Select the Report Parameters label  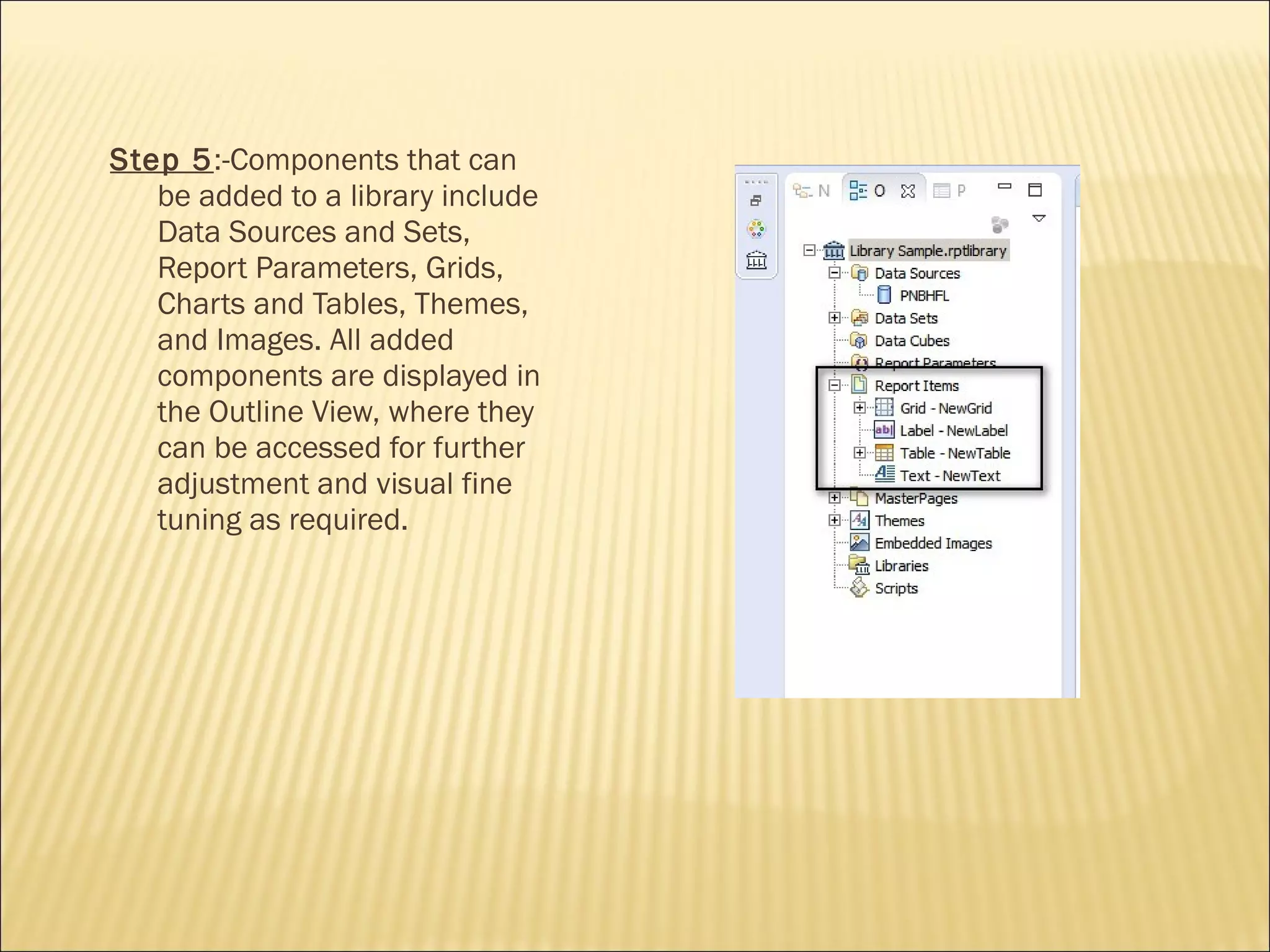(x=935, y=362)
